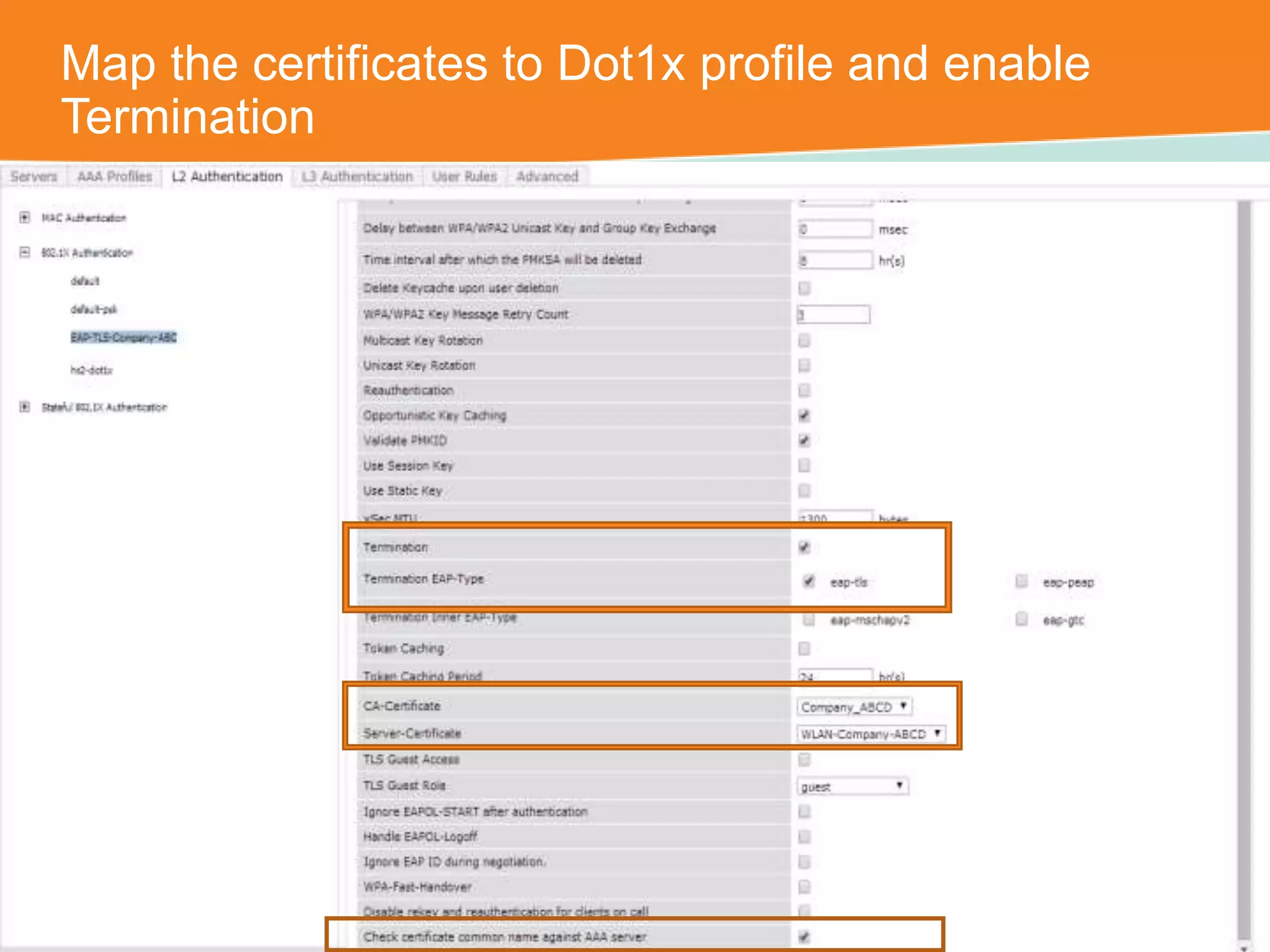Click the PMKSA deletion interval field

(835, 260)
